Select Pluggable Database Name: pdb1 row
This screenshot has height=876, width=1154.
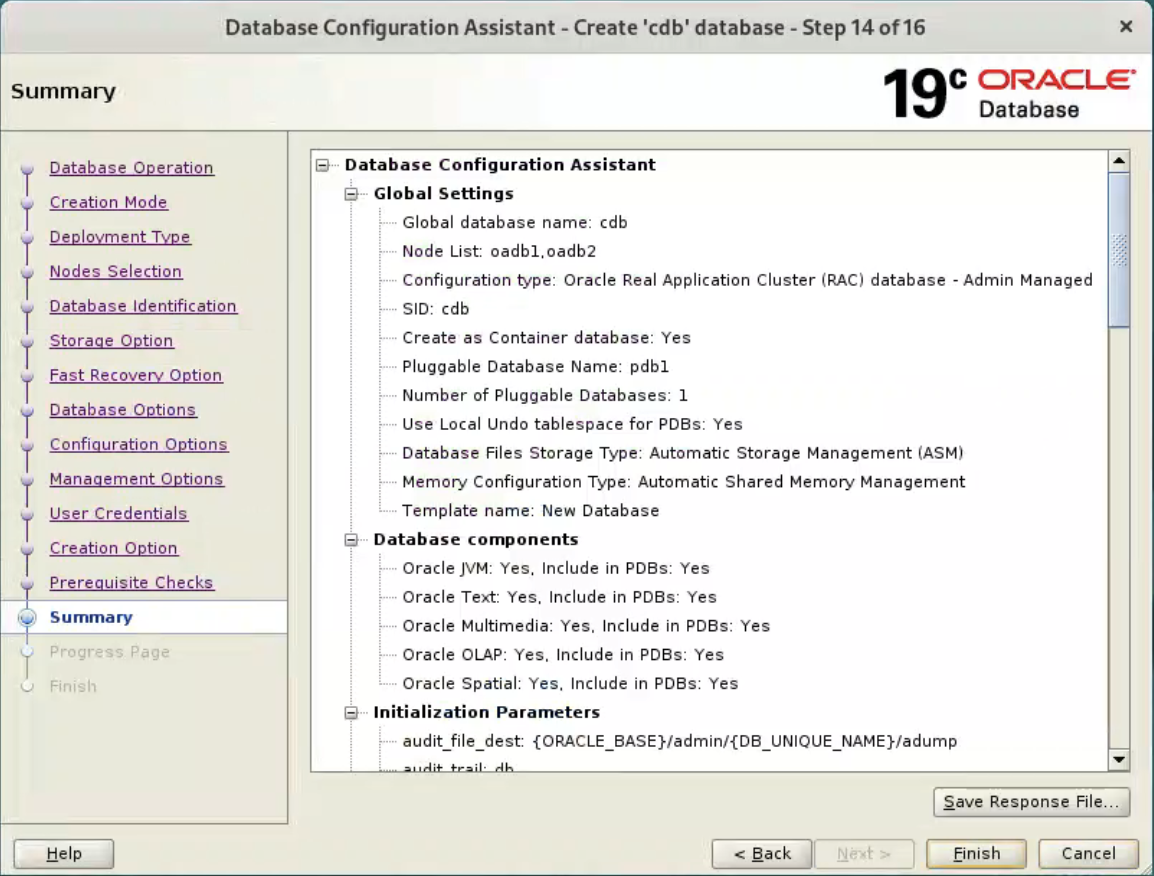[x=535, y=367]
